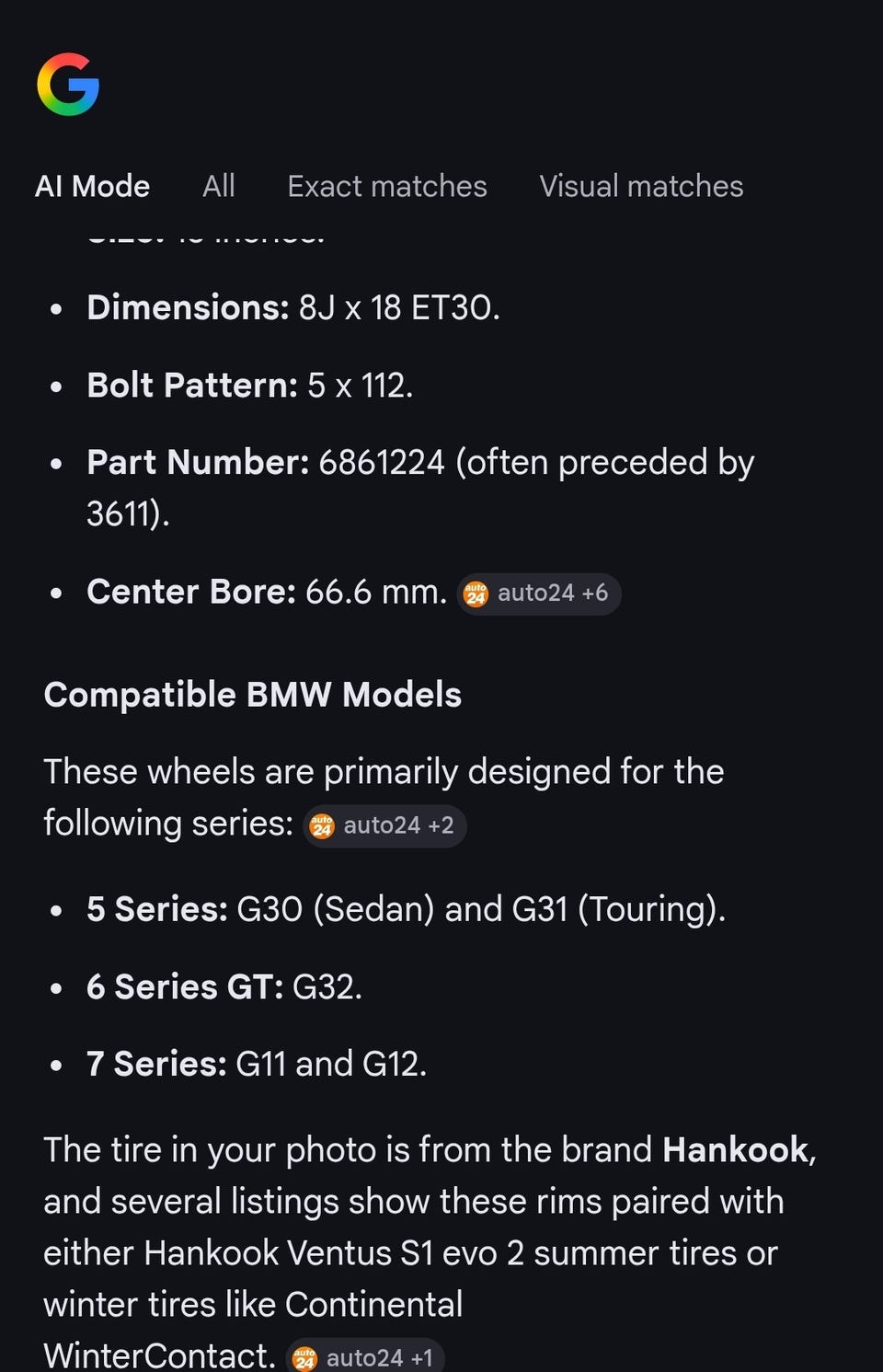This screenshot has width=883, height=1372.
Task: Click the bold Hankook brand name
Action: tap(735, 1150)
